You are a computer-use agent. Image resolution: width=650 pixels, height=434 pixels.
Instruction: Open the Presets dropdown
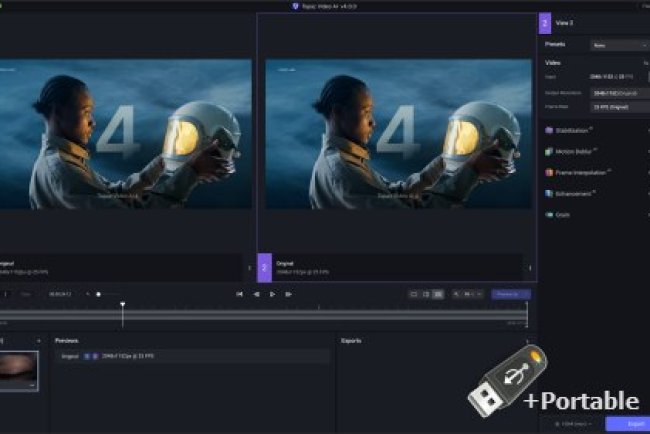click(620, 45)
